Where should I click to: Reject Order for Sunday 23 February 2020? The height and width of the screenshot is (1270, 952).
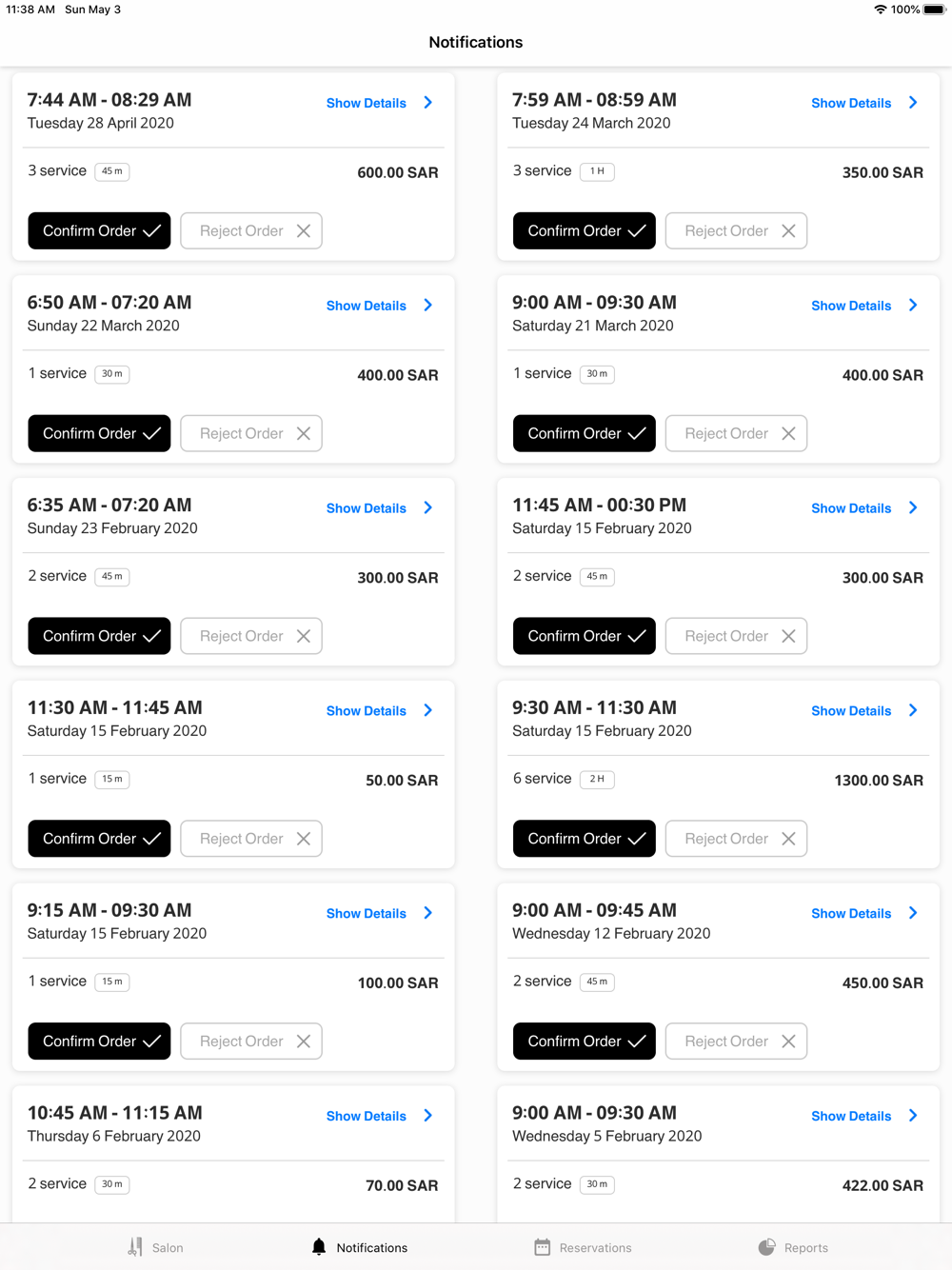click(251, 636)
